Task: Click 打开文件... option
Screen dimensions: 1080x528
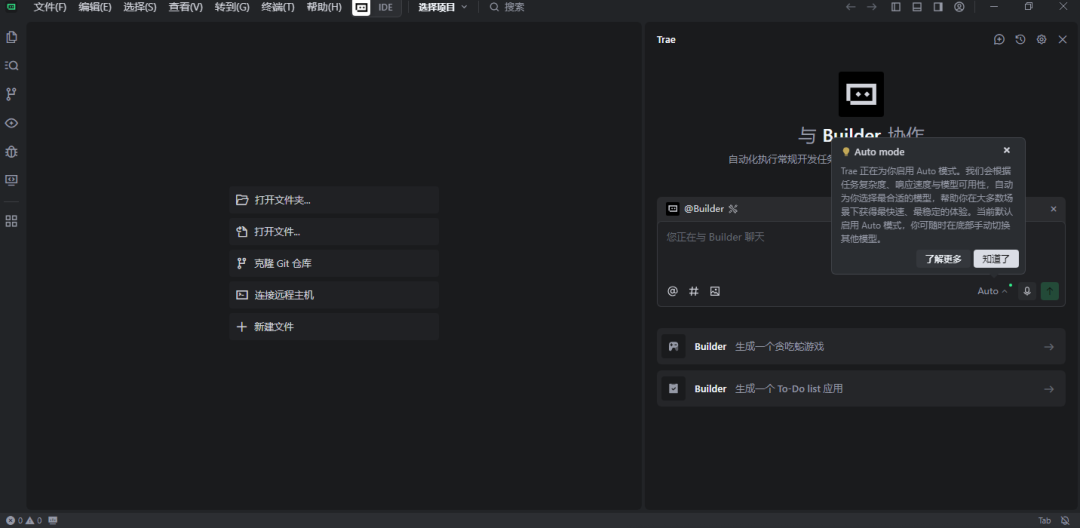Action: tap(334, 231)
